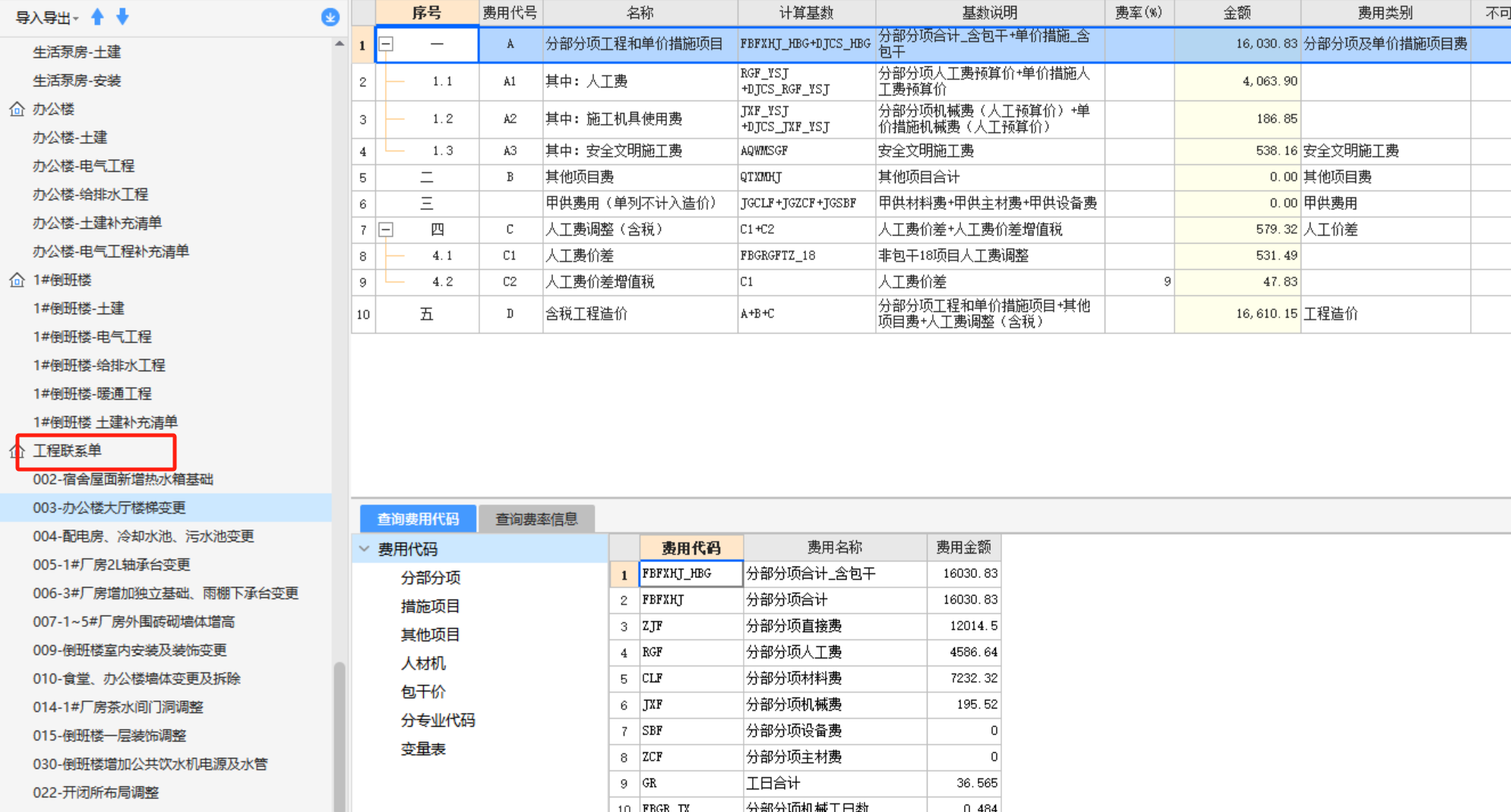Image resolution: width=1511 pixels, height=812 pixels.
Task: Select 措施项目 in the fee code tree
Action: pyautogui.click(x=430, y=606)
